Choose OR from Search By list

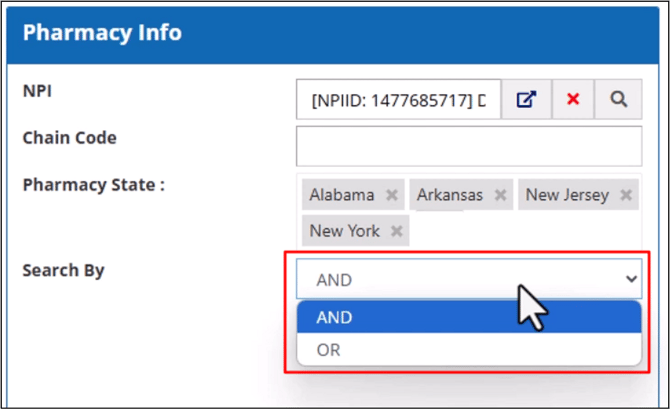coord(469,350)
